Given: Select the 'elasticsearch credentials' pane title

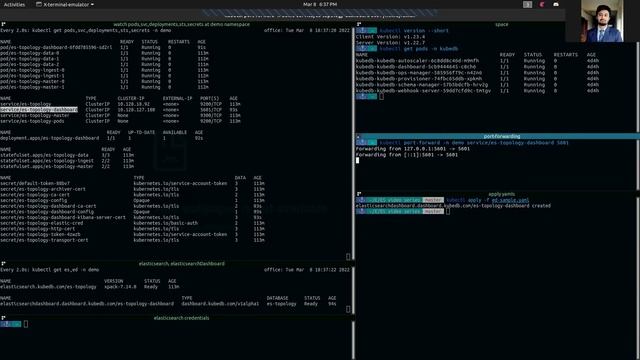Looking at the screenshot, I should [x=181, y=318].
